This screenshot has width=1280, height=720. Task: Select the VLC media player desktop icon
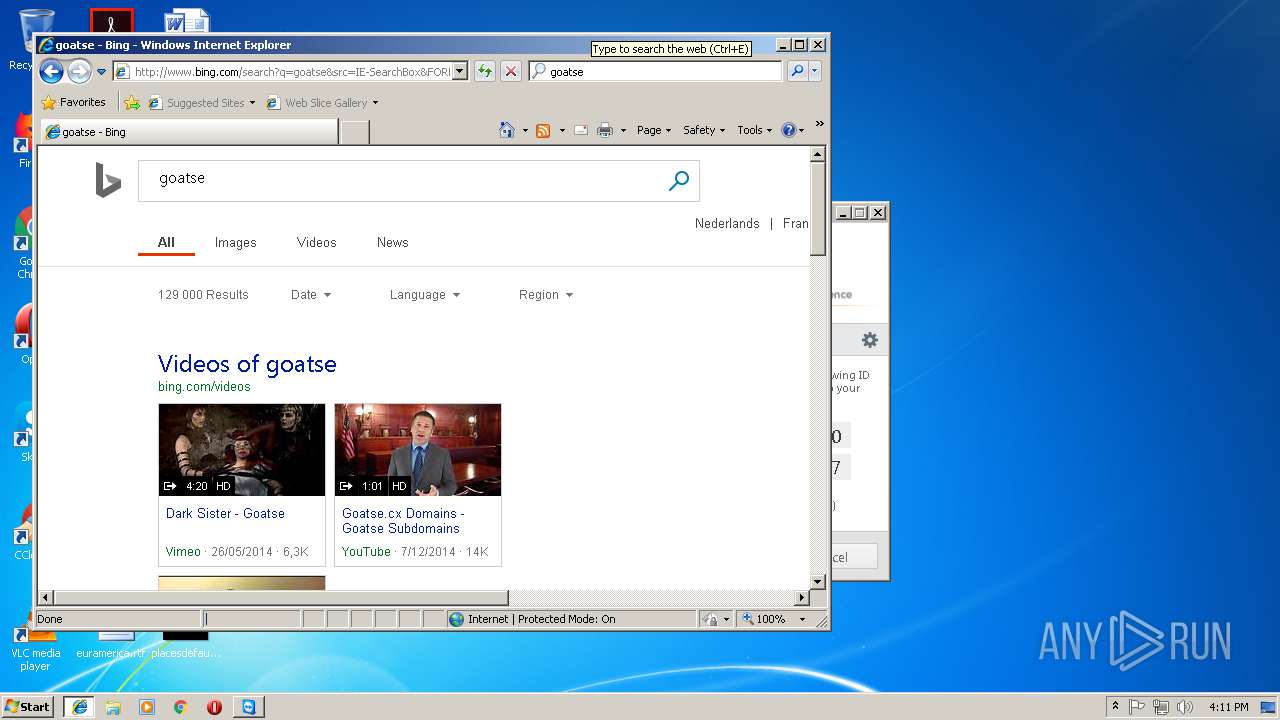pyautogui.click(x=35, y=650)
